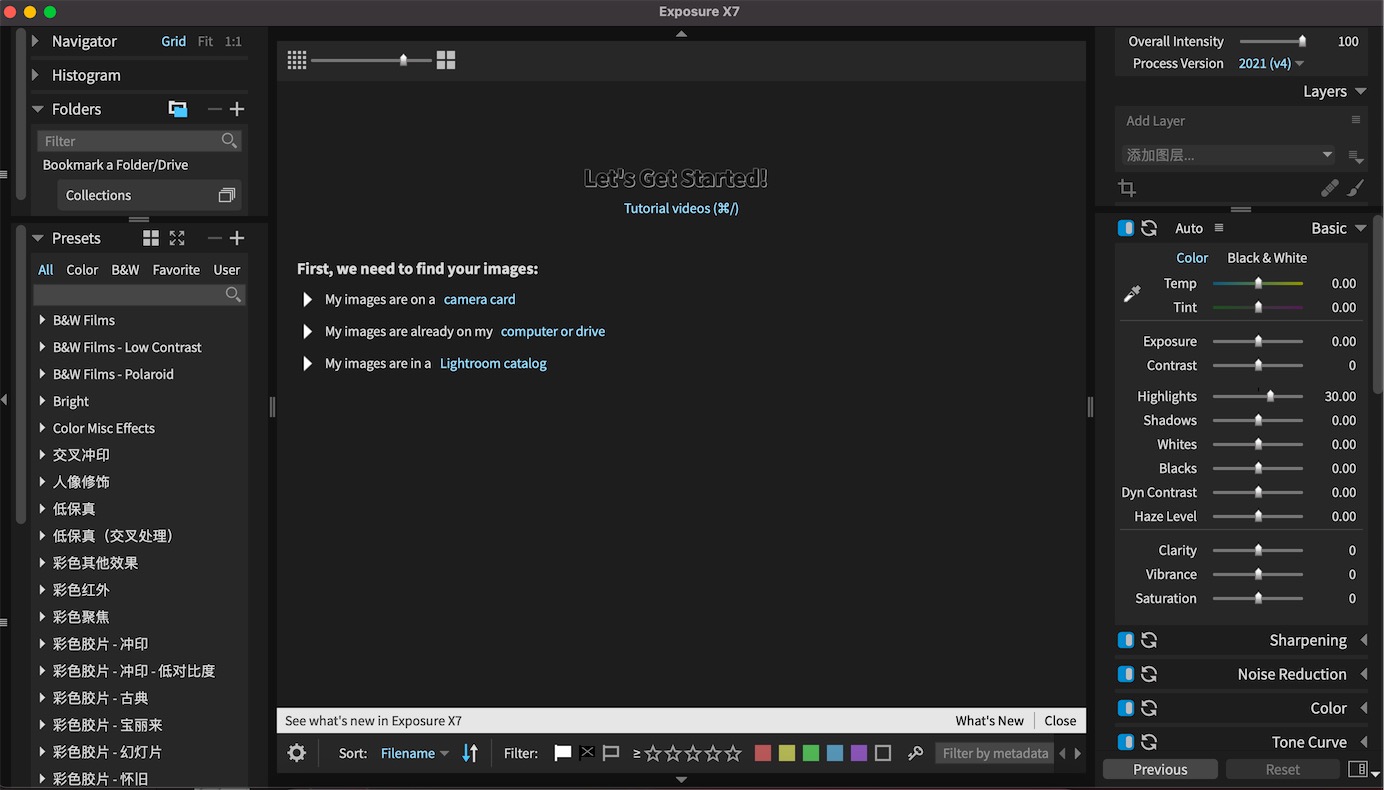Toggle the Color panel switch
1384x790 pixels.
1126,708
